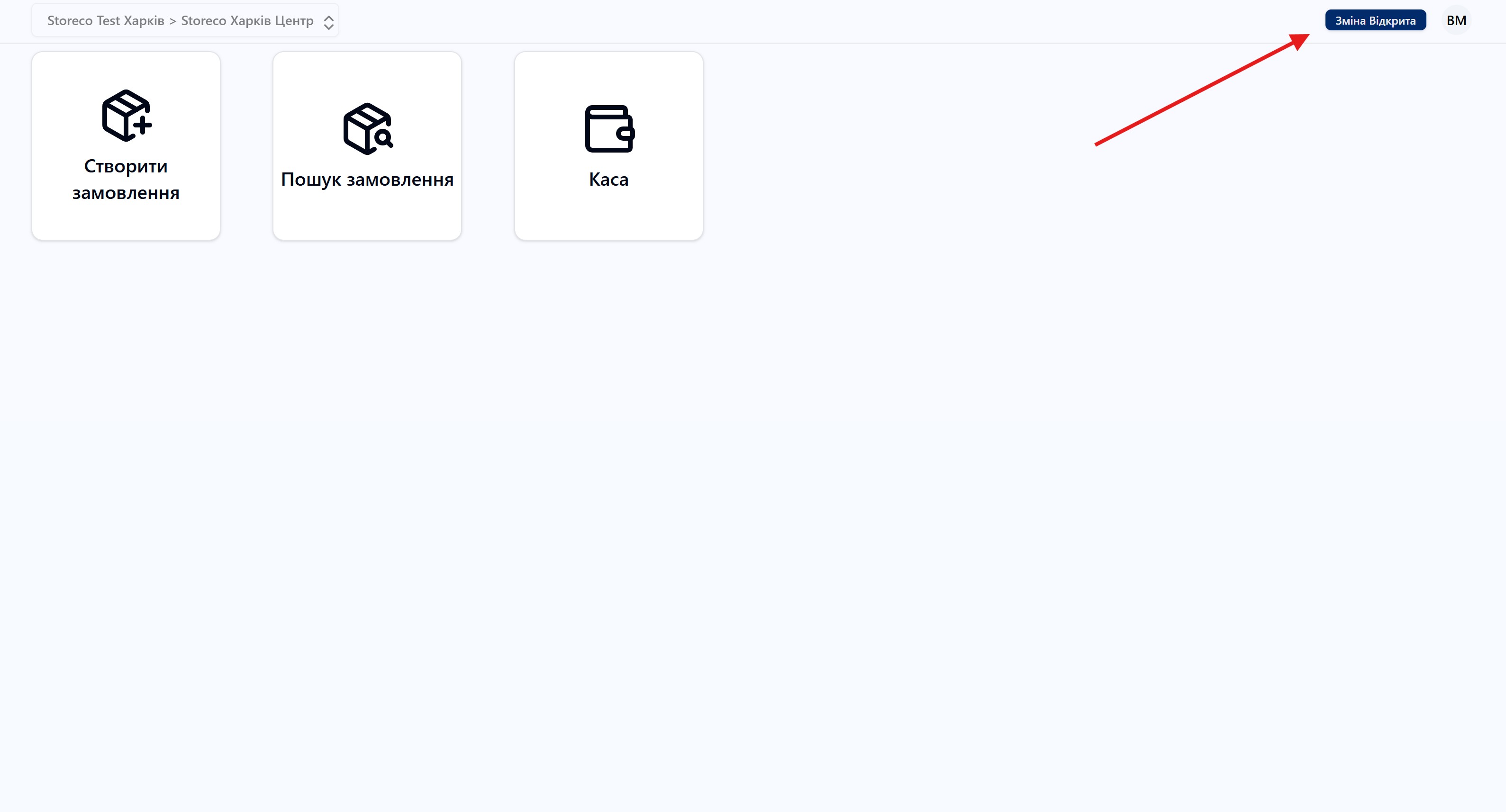The height and width of the screenshot is (812, 1506).
Task: Select the Створити замовлення card
Action: click(x=126, y=145)
